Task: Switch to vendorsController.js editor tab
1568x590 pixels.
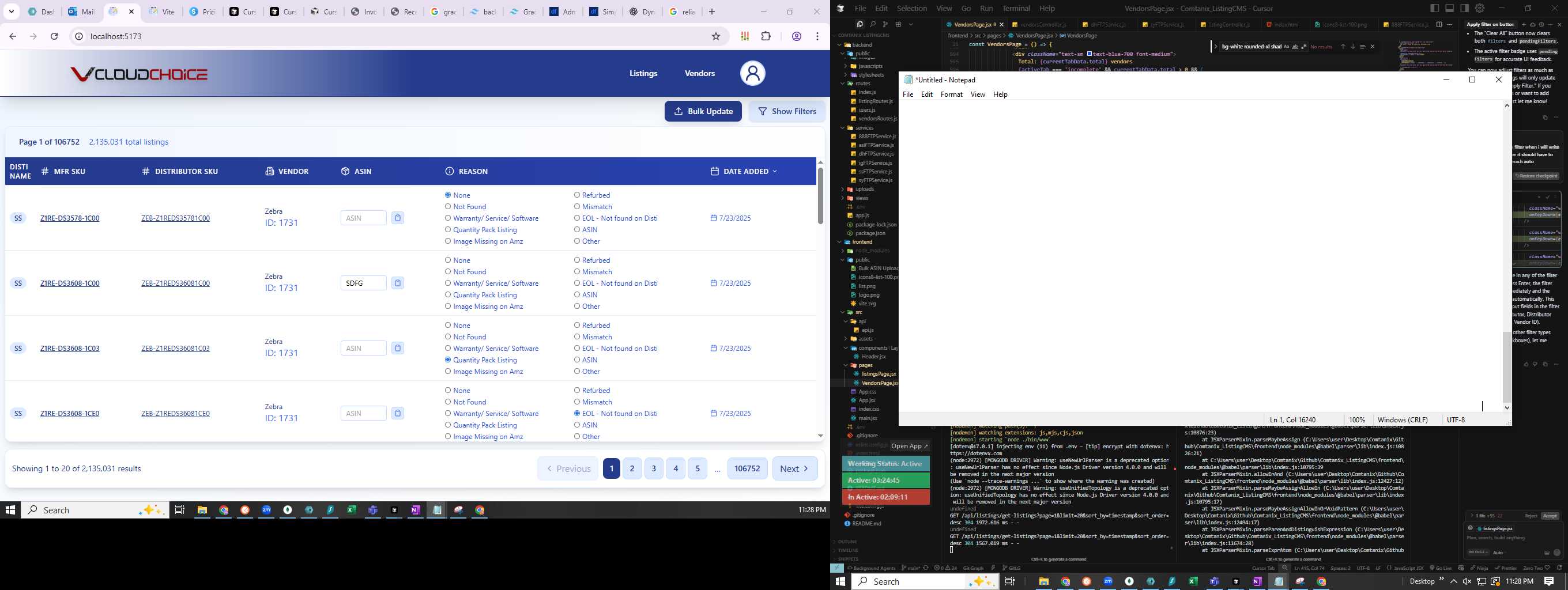Action: pyautogui.click(x=1043, y=25)
